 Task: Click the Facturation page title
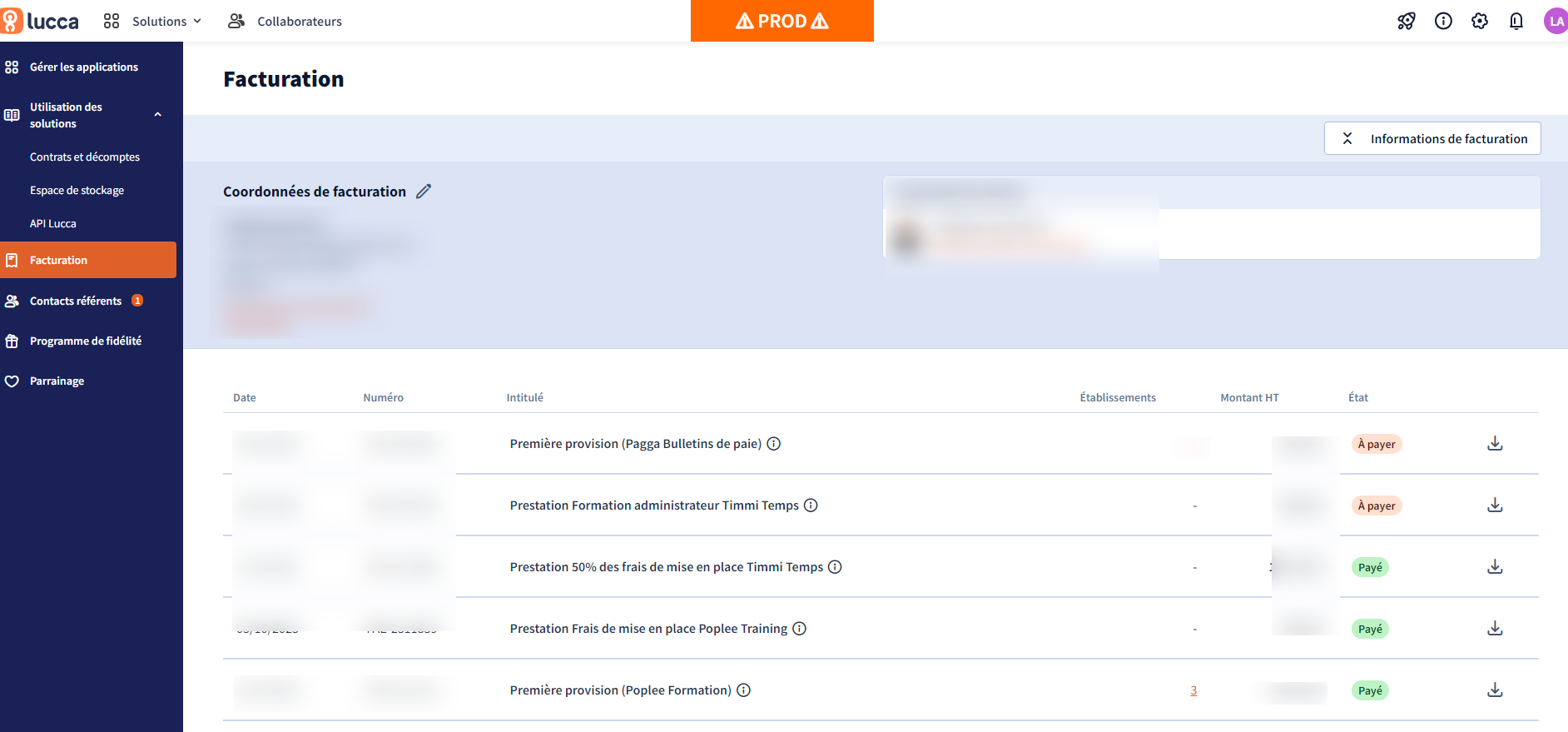click(x=284, y=79)
